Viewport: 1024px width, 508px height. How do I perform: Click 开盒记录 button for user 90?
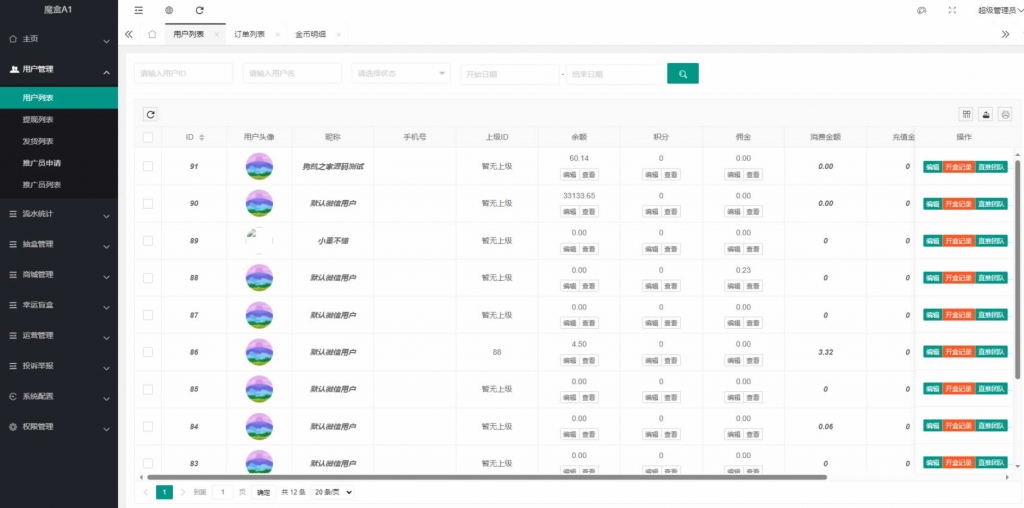tap(957, 204)
